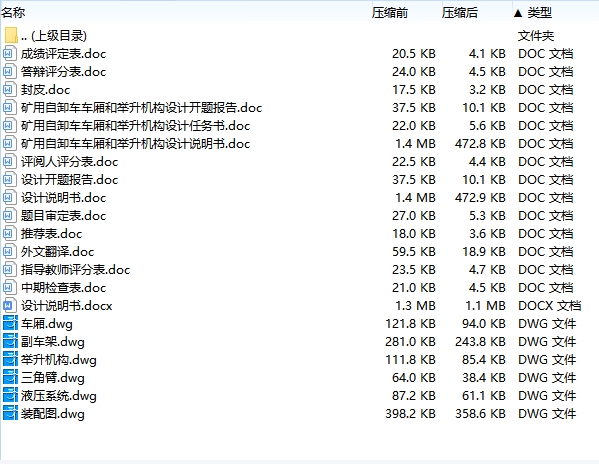This screenshot has width=599, height=464.
Task: Select file name 车厢.dwg
Action: click(47, 323)
